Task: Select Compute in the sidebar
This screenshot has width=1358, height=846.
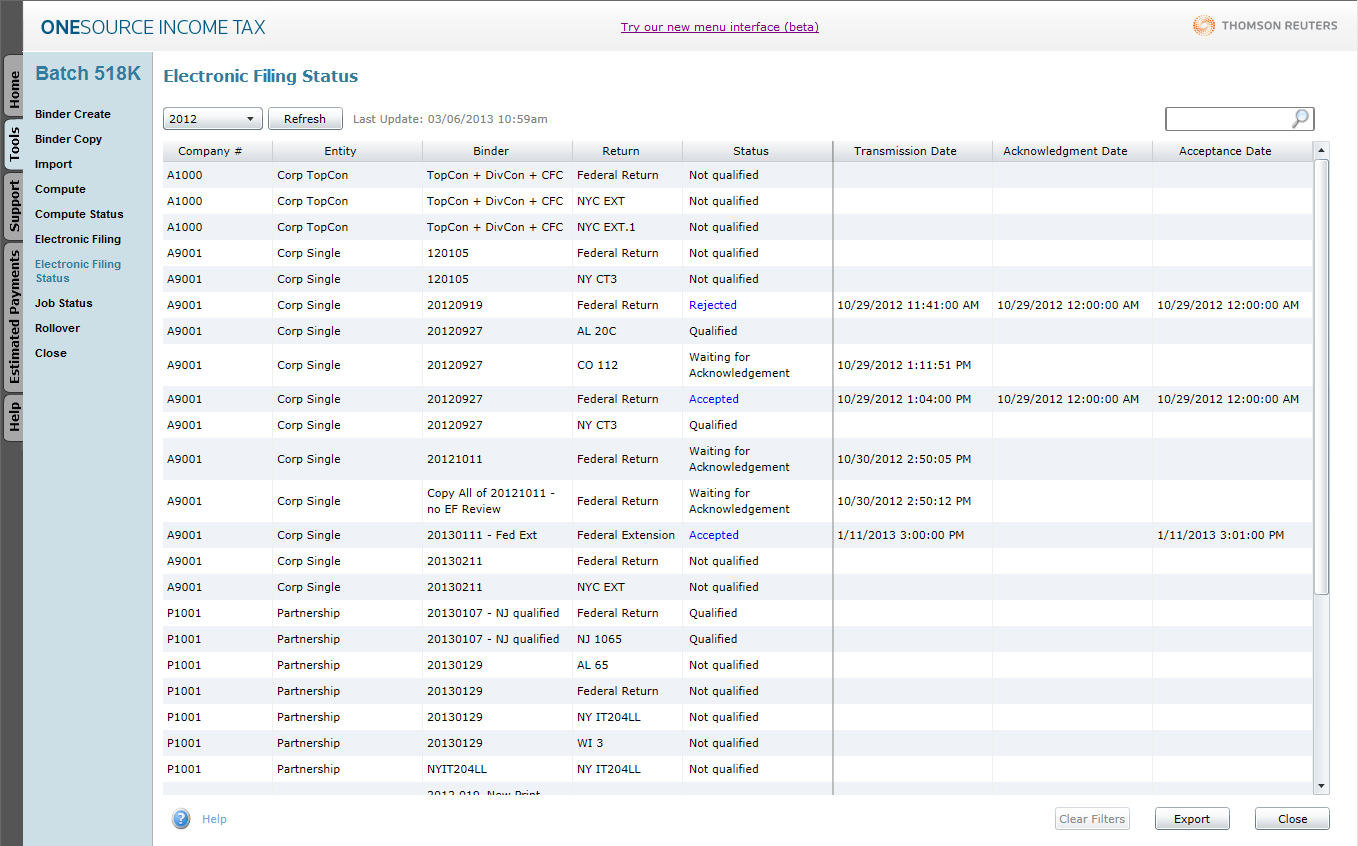Action: click(x=60, y=189)
